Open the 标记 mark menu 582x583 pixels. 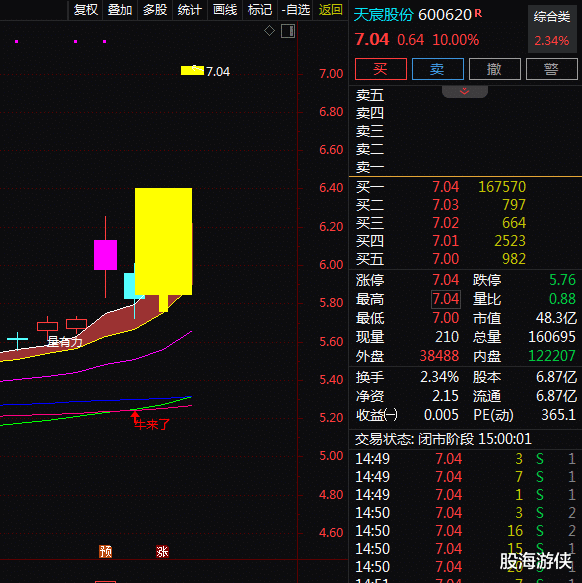tap(260, 10)
